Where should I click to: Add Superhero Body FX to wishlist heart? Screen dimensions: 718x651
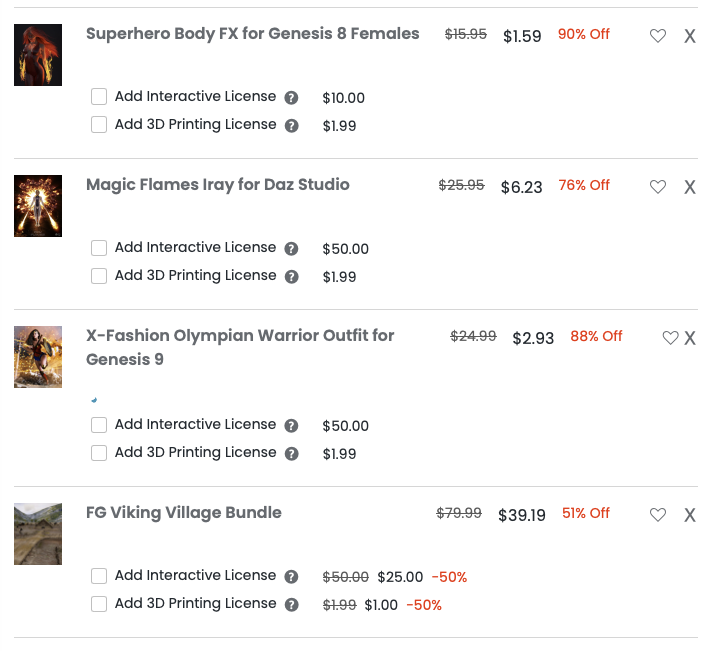click(657, 36)
